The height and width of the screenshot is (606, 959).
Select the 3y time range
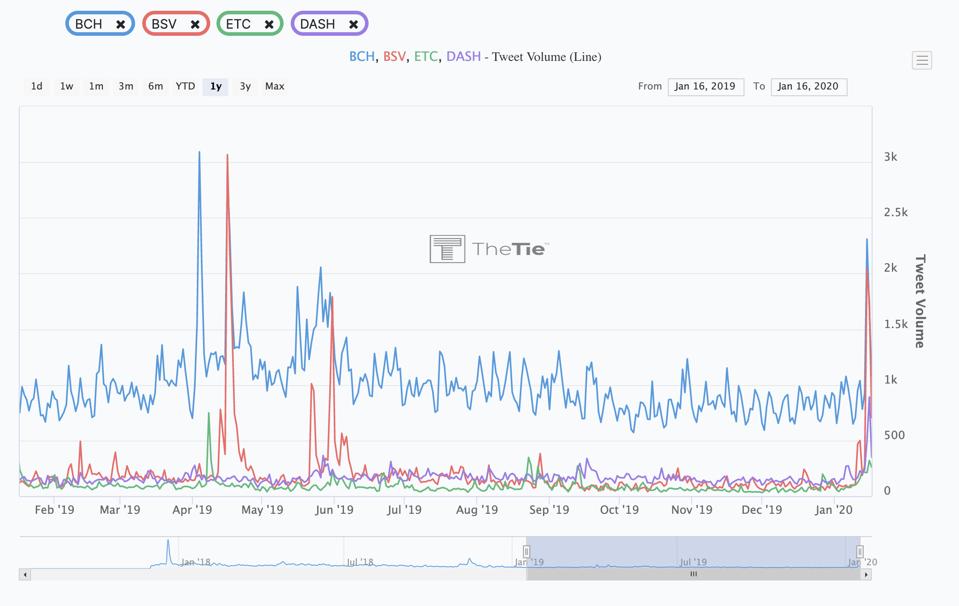[x=245, y=86]
